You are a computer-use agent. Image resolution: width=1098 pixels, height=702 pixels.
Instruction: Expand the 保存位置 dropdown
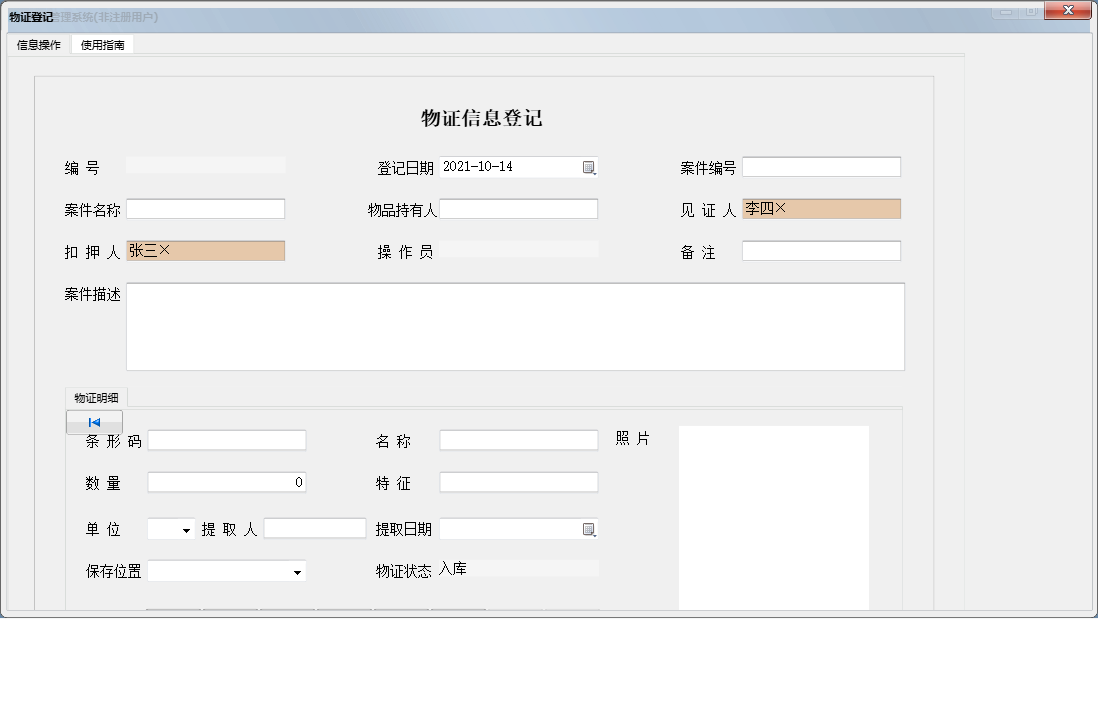(297, 570)
